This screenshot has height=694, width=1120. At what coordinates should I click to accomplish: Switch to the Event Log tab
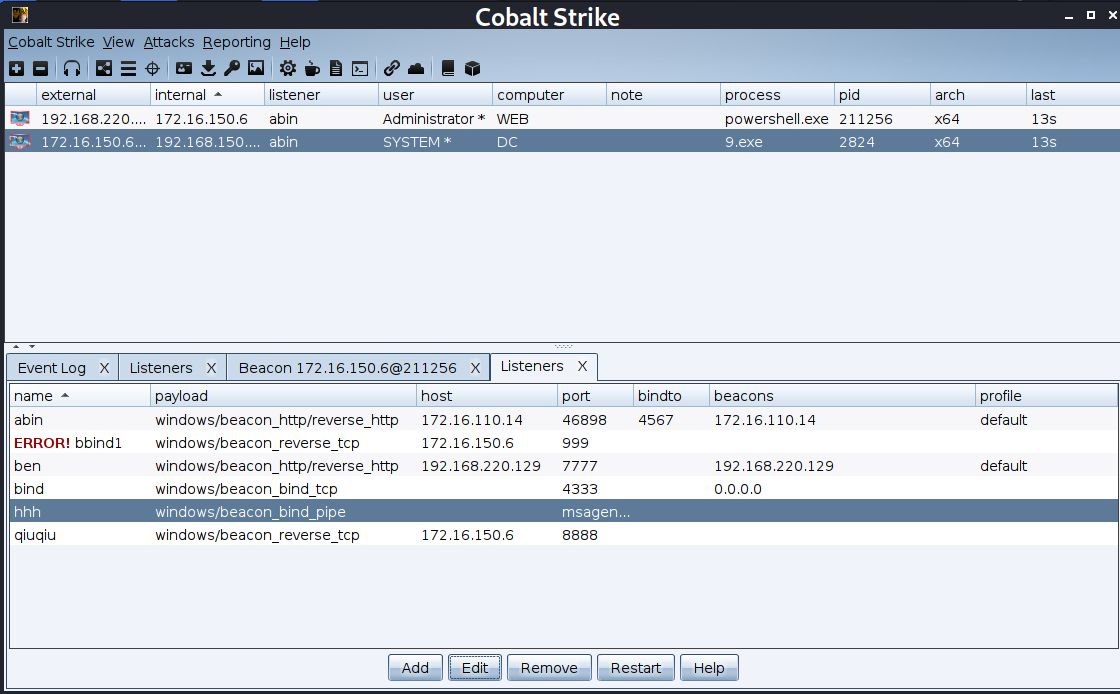click(51, 368)
